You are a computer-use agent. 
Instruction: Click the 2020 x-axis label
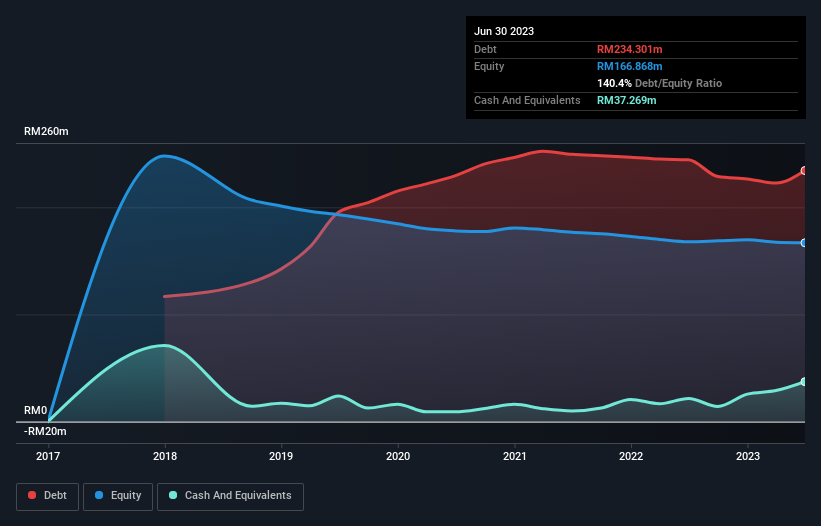398,456
